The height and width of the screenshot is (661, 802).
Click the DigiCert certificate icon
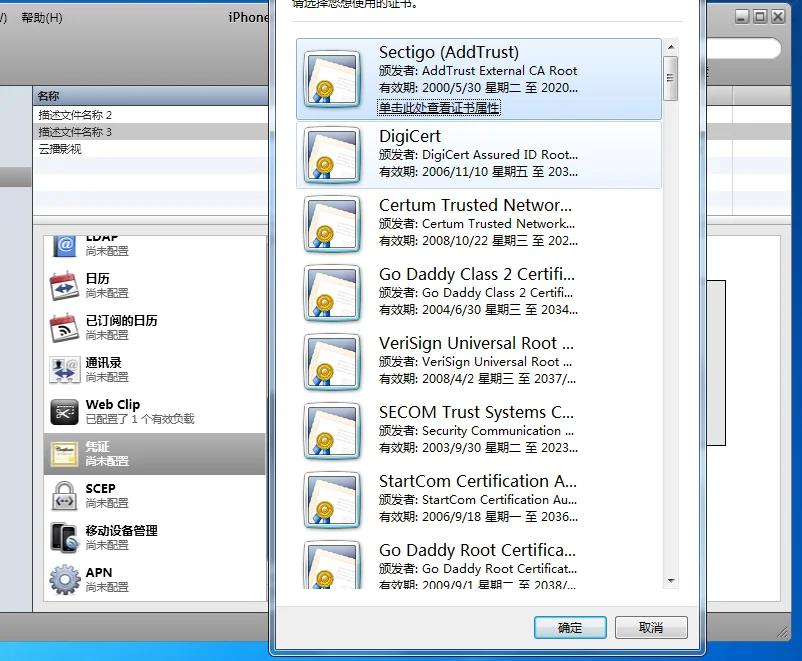332,155
